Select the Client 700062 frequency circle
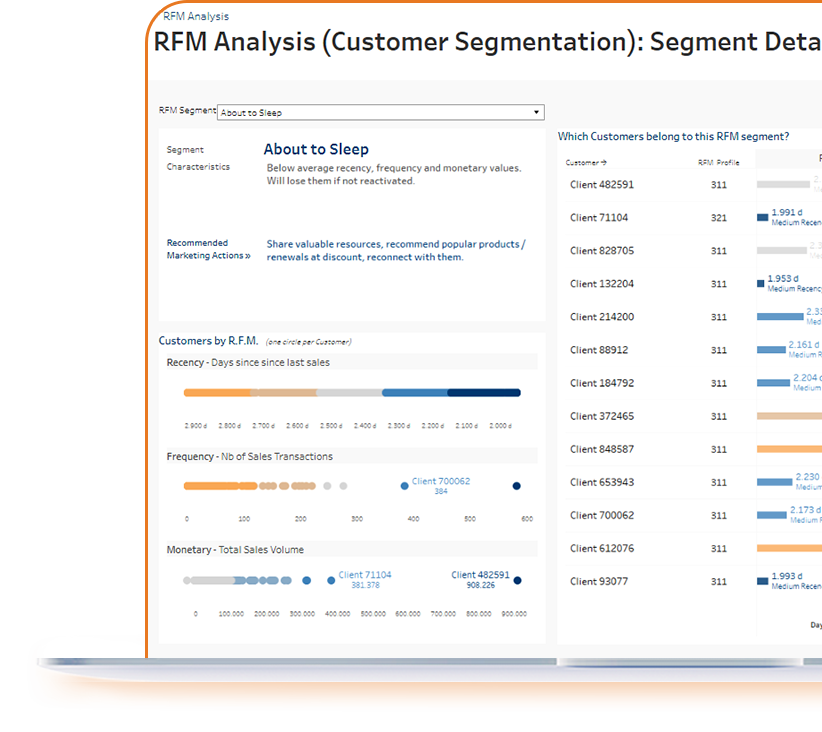 404,485
